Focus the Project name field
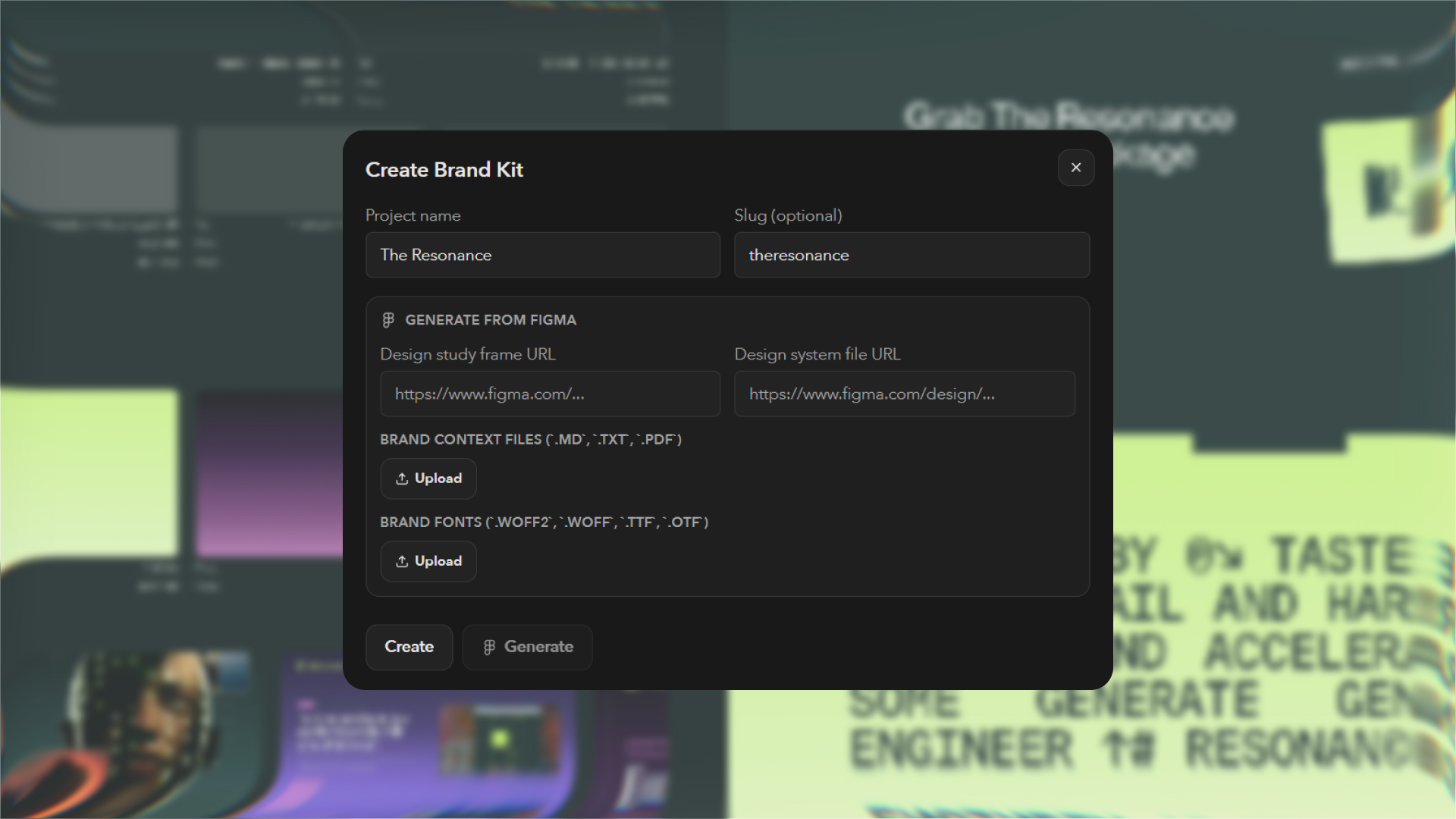The width and height of the screenshot is (1456, 819). pyautogui.click(x=542, y=255)
